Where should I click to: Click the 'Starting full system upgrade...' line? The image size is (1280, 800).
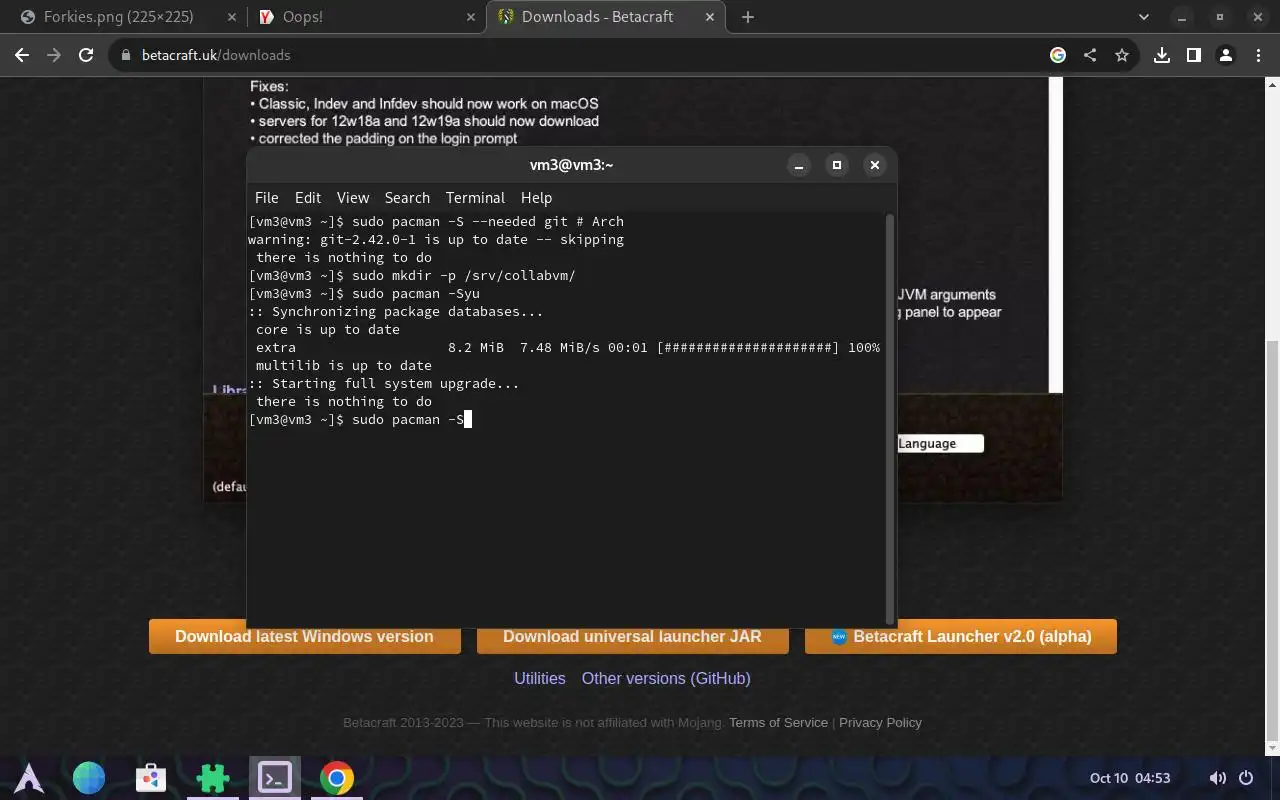(384, 384)
